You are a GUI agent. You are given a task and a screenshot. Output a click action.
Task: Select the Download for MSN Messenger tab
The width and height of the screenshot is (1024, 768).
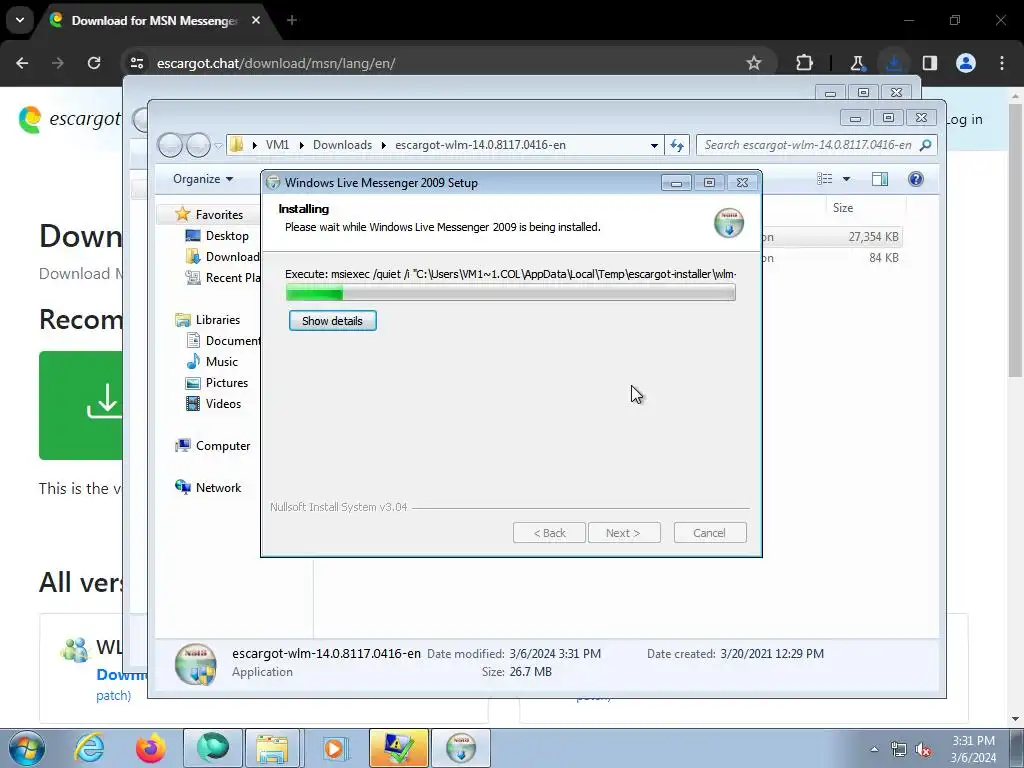(x=155, y=20)
